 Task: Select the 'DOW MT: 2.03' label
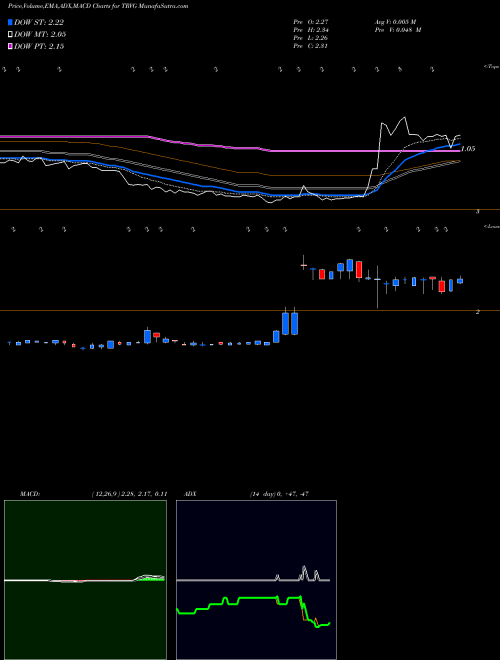40,34
